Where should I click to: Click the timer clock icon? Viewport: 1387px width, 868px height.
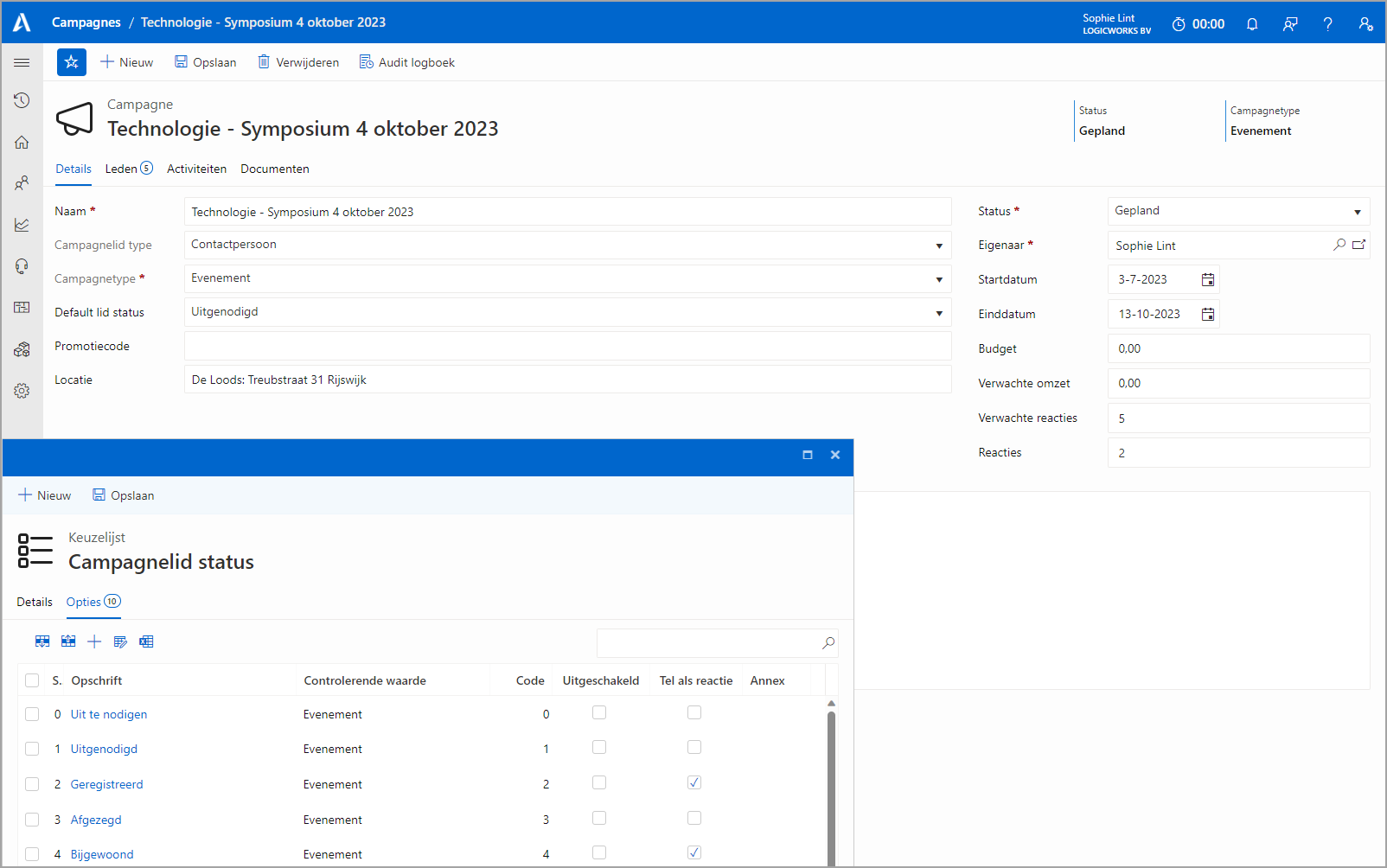tap(1179, 24)
